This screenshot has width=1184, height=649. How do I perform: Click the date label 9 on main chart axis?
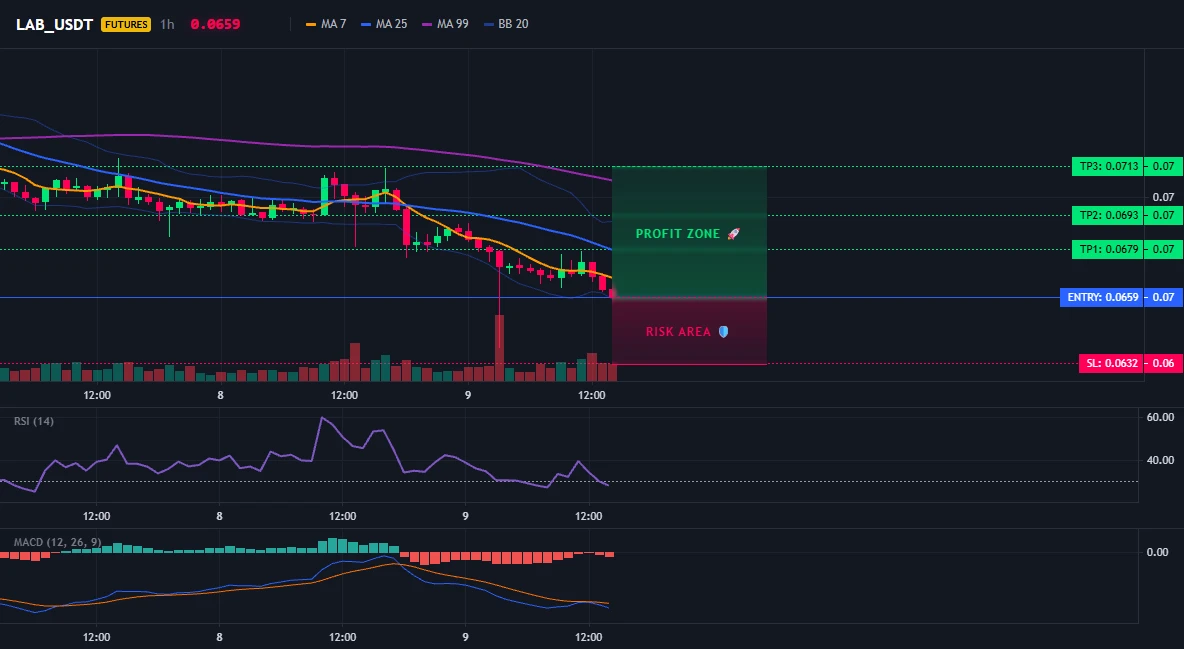pyautogui.click(x=467, y=395)
